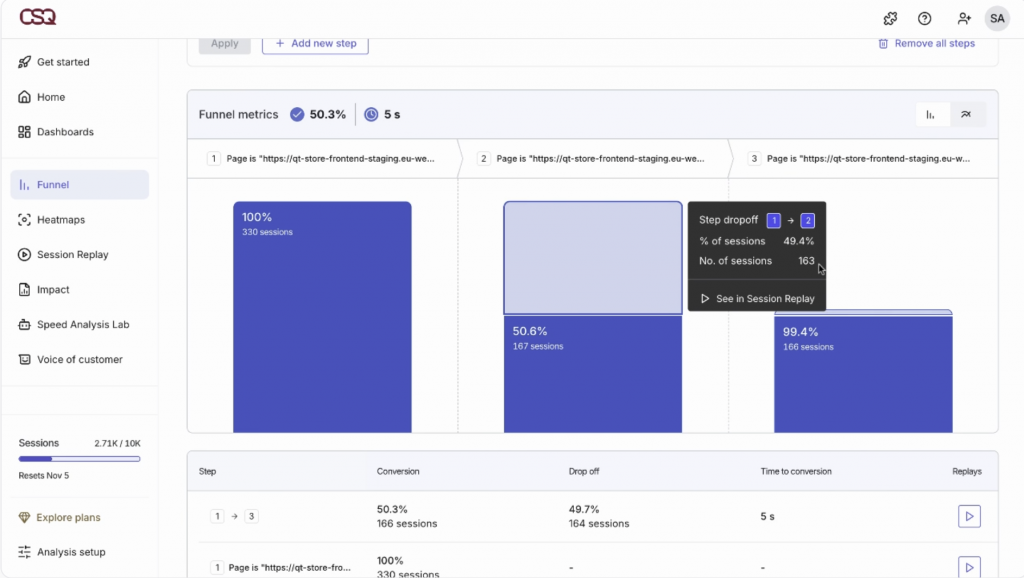Open the integrations puzzle icon

(x=890, y=18)
